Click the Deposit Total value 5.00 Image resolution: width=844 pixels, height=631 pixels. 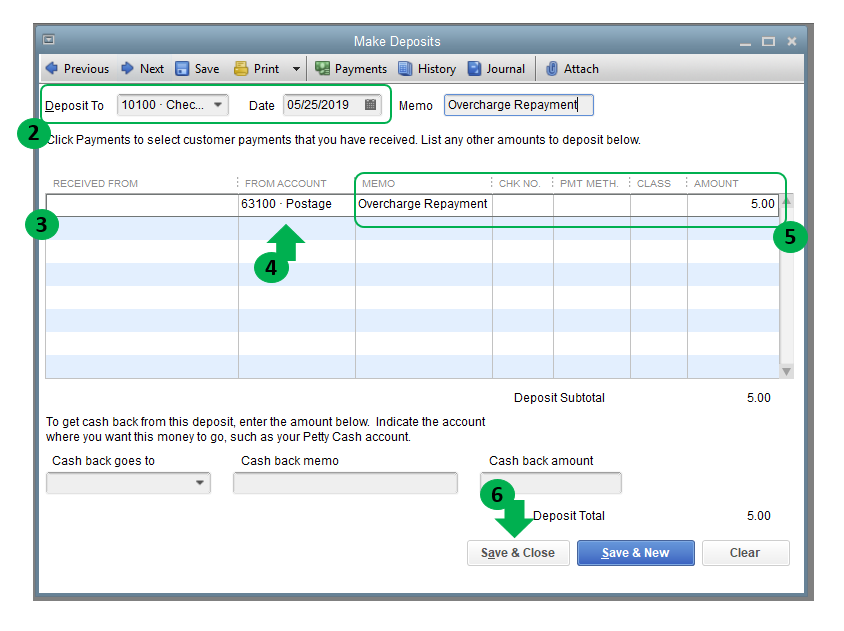(x=758, y=516)
